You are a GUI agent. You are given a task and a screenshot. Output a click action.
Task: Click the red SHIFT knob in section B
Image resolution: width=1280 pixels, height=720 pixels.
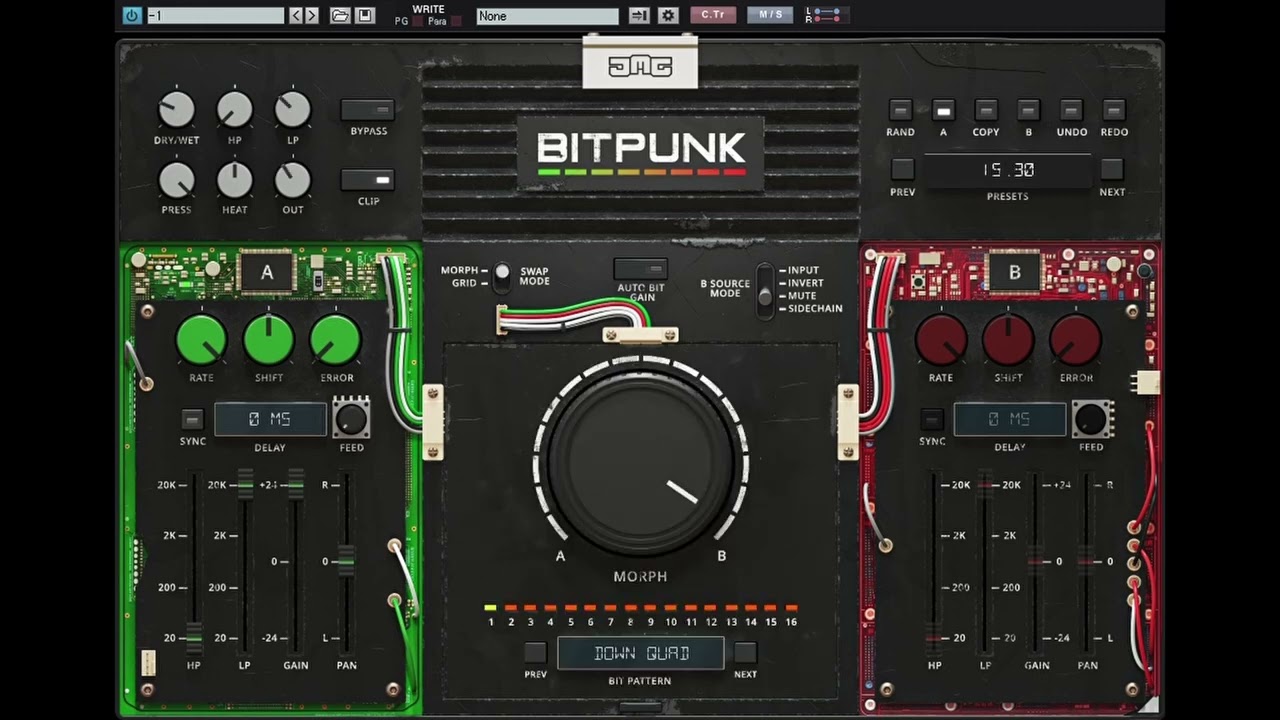(x=1008, y=340)
